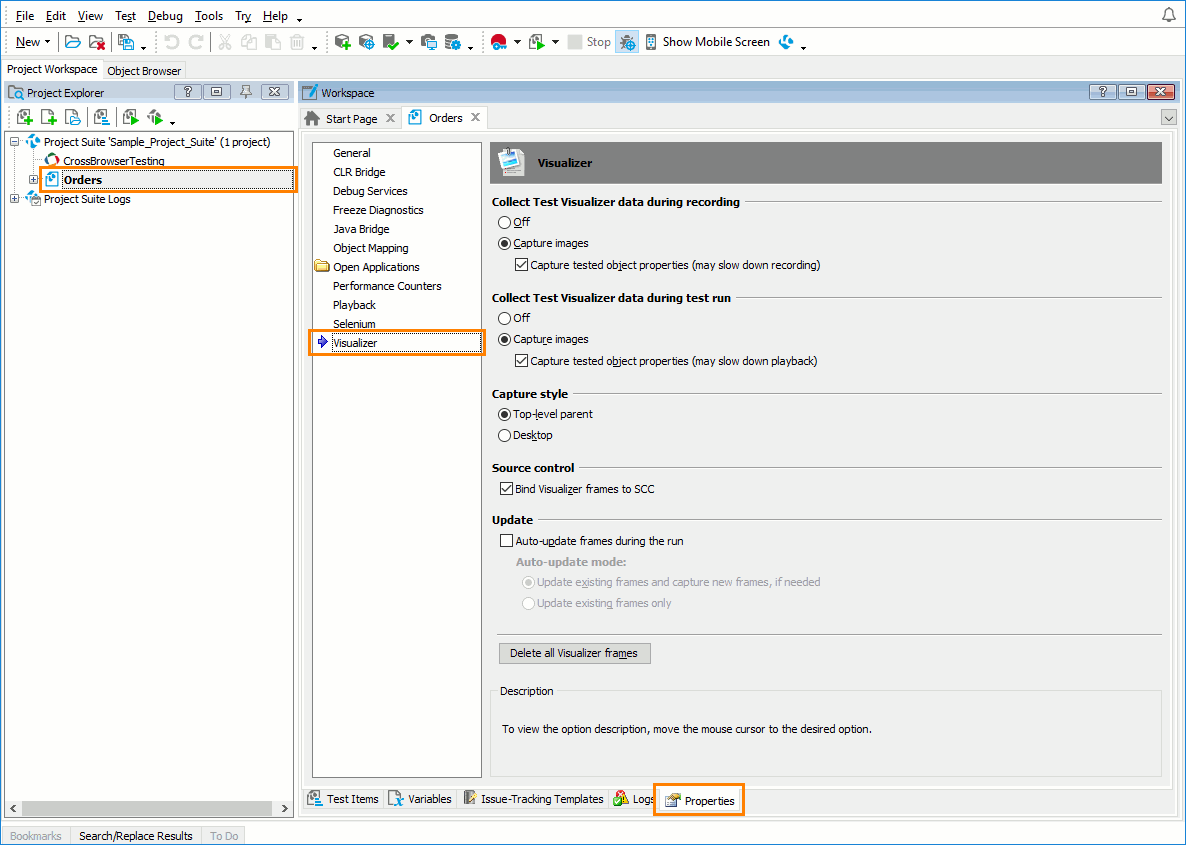Pin the Project Explorer panel
1186x845 pixels.
pyautogui.click(x=245, y=92)
